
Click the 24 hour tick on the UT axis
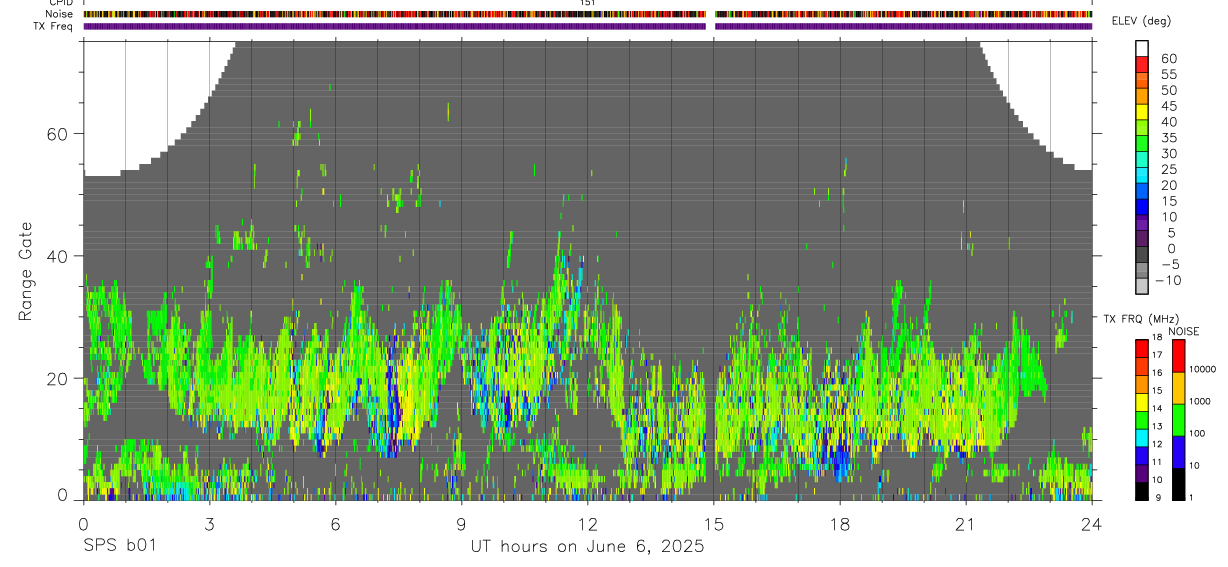point(1092,523)
